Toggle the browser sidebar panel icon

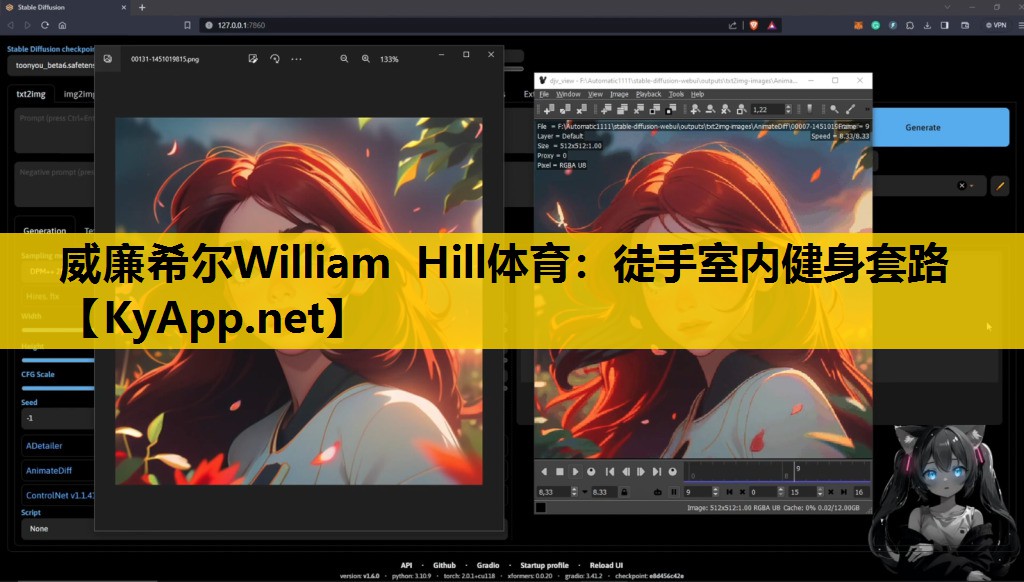pyautogui.click(x=944, y=25)
